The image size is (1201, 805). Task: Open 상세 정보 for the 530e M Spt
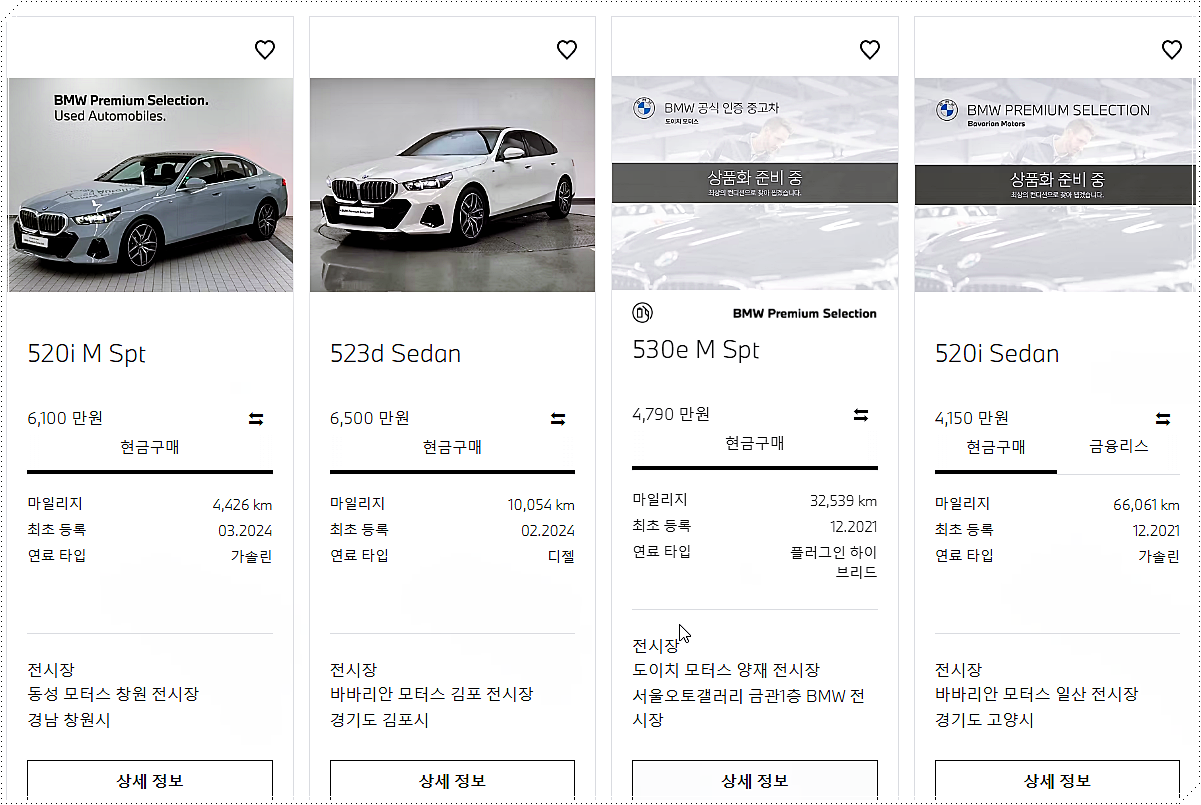pos(755,781)
